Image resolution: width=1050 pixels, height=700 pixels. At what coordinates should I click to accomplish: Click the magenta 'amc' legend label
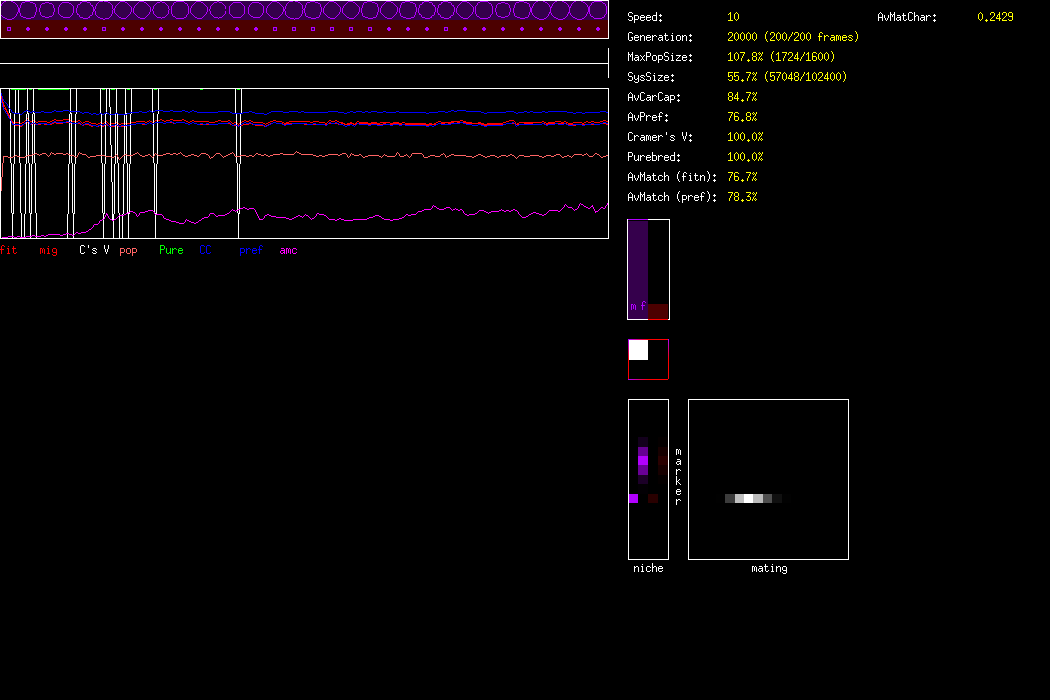[x=288, y=250]
